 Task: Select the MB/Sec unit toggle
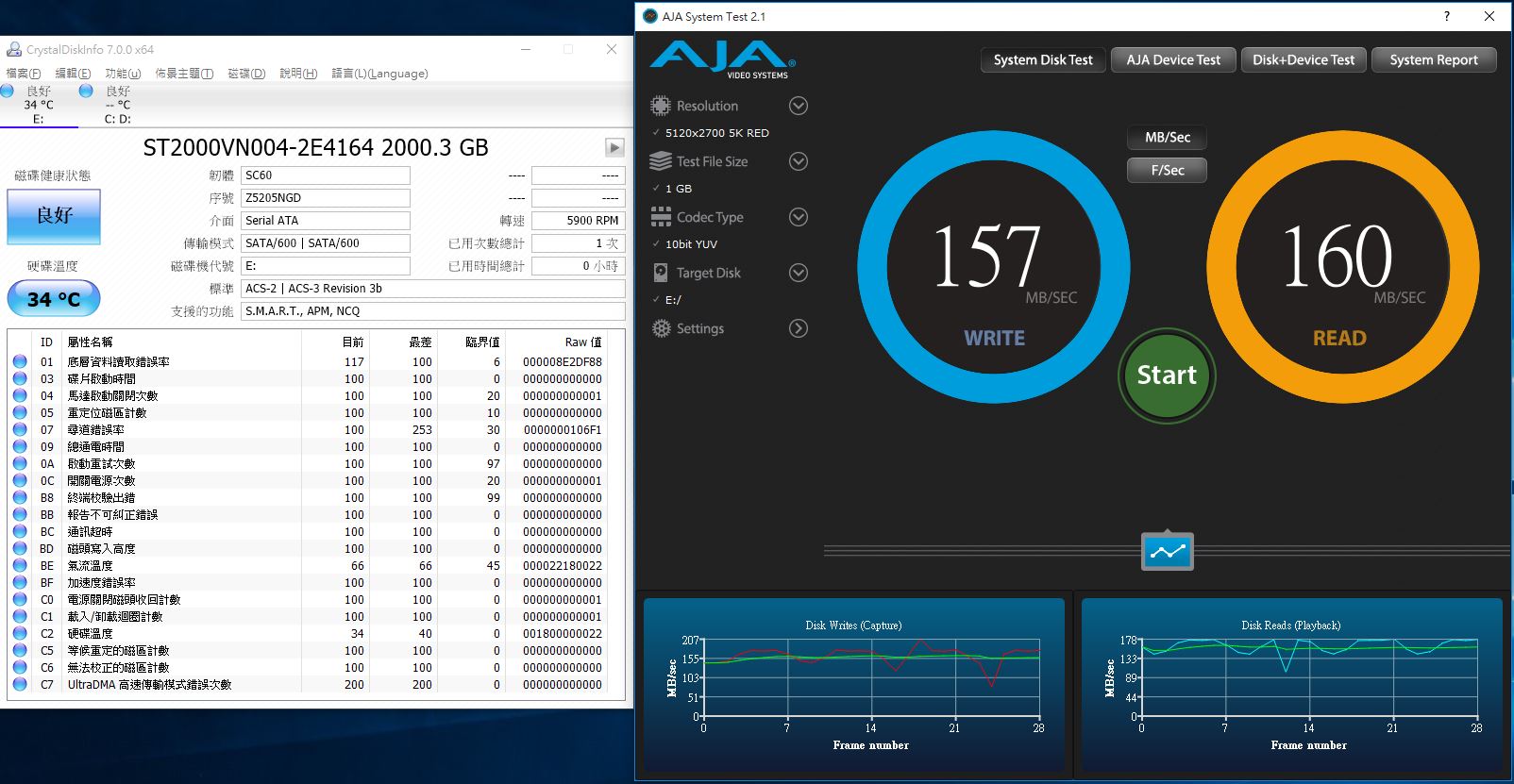pyautogui.click(x=1168, y=138)
